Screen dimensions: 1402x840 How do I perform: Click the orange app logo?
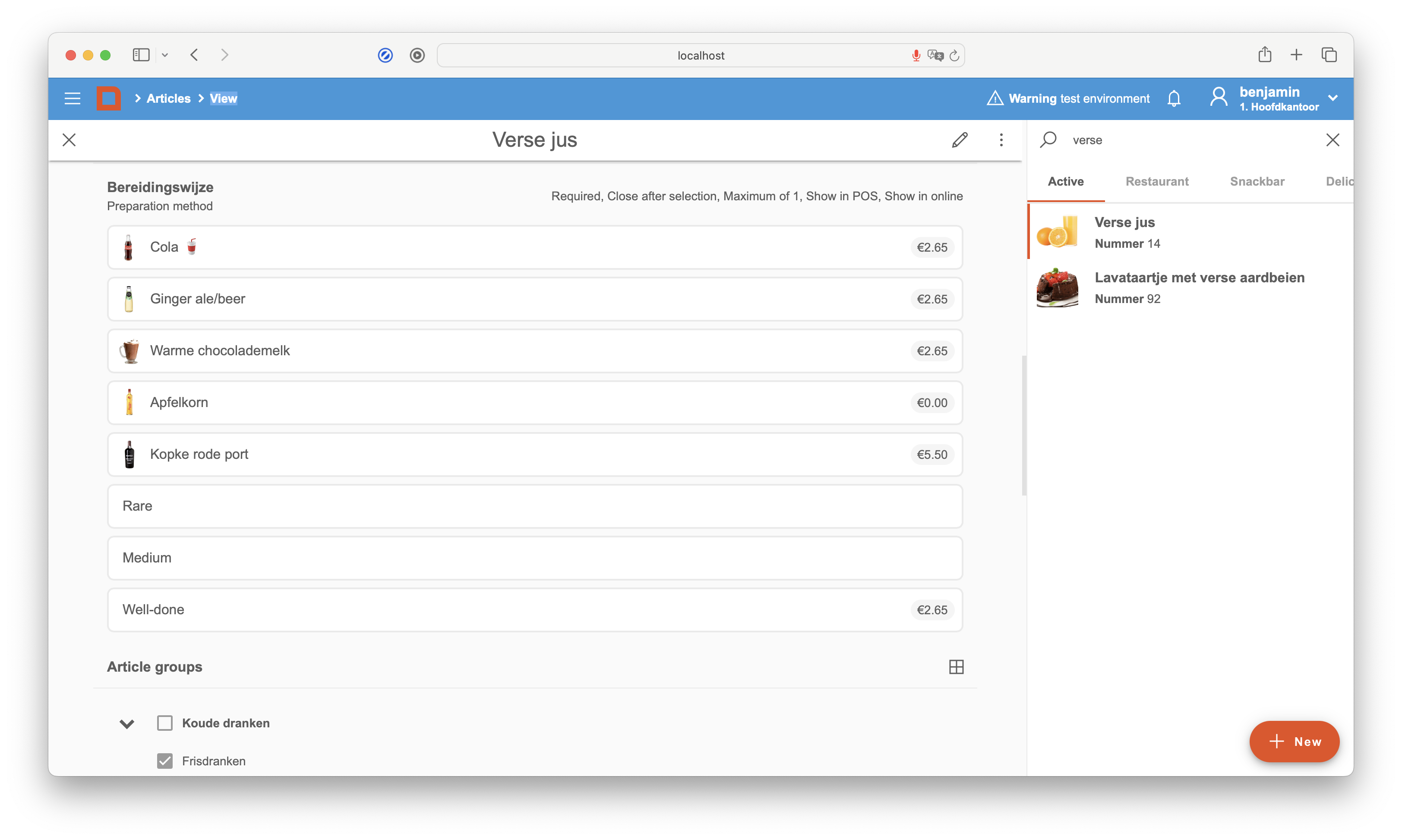[x=109, y=98]
